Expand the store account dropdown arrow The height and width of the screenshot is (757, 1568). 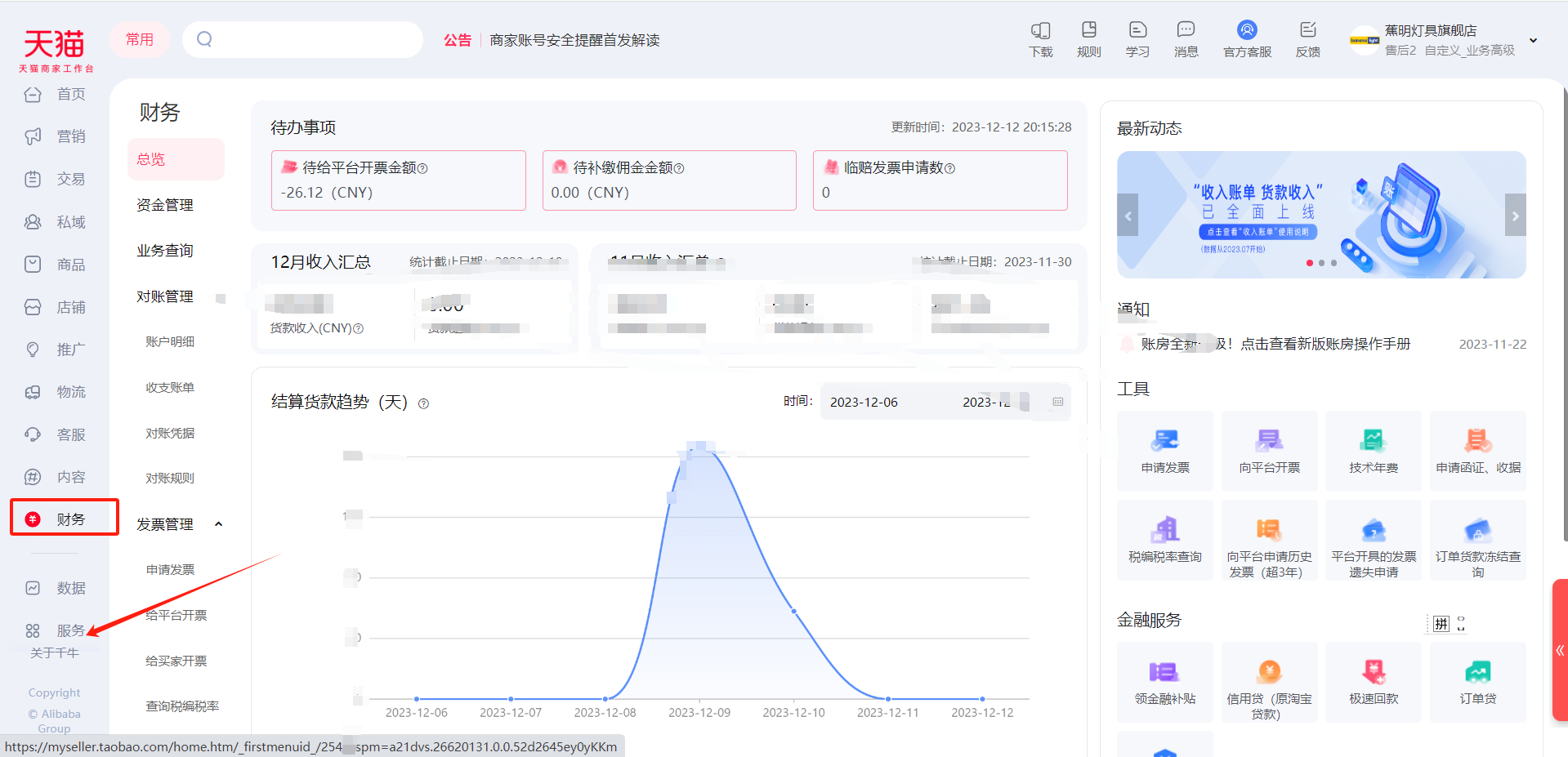tap(1533, 41)
